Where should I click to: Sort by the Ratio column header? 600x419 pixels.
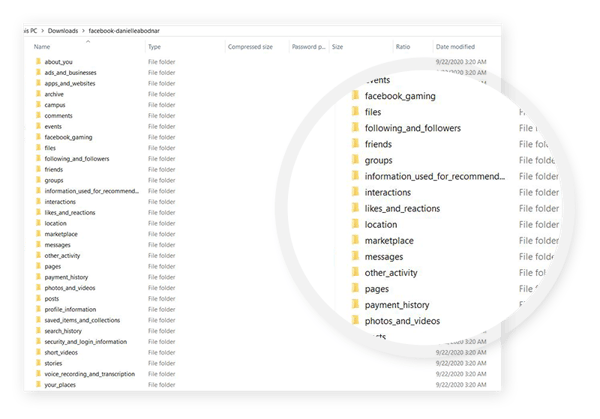point(403,47)
